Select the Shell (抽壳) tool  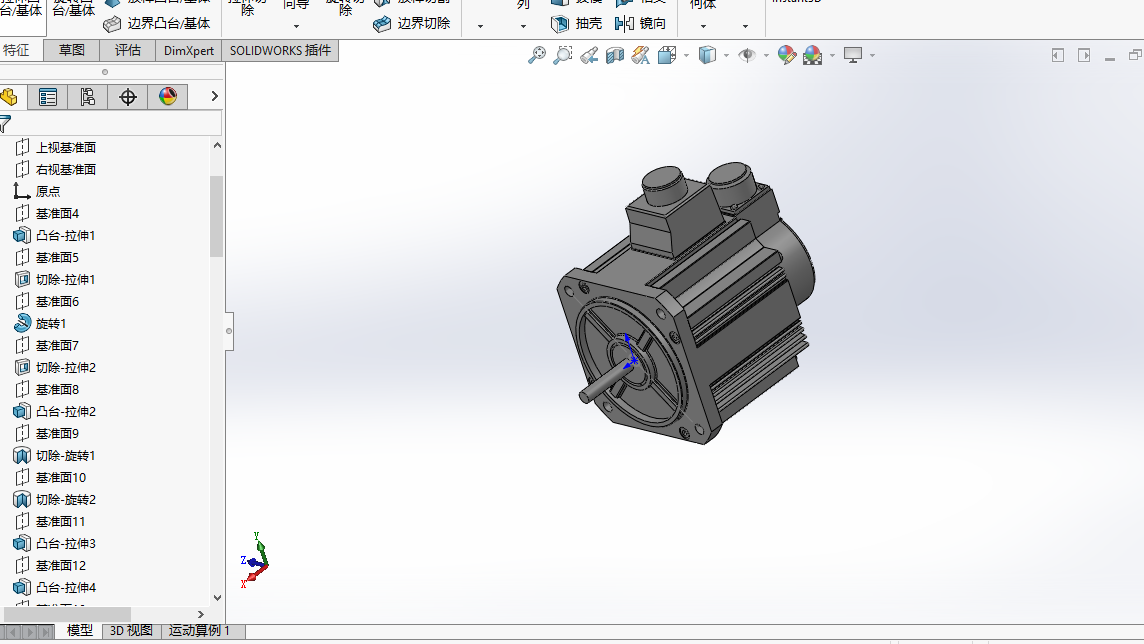576,23
